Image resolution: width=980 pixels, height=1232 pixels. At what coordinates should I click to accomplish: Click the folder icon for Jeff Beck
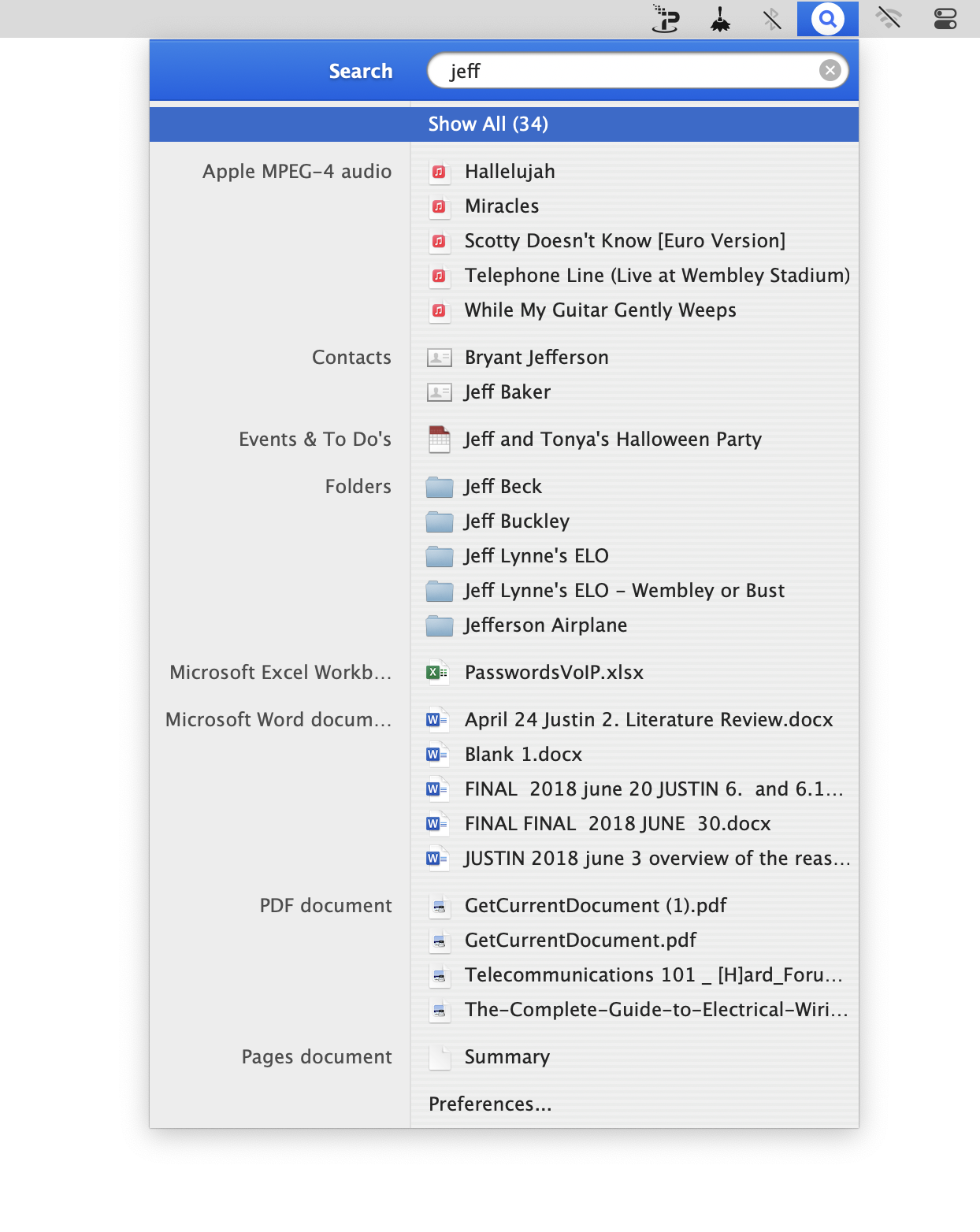pyautogui.click(x=439, y=487)
